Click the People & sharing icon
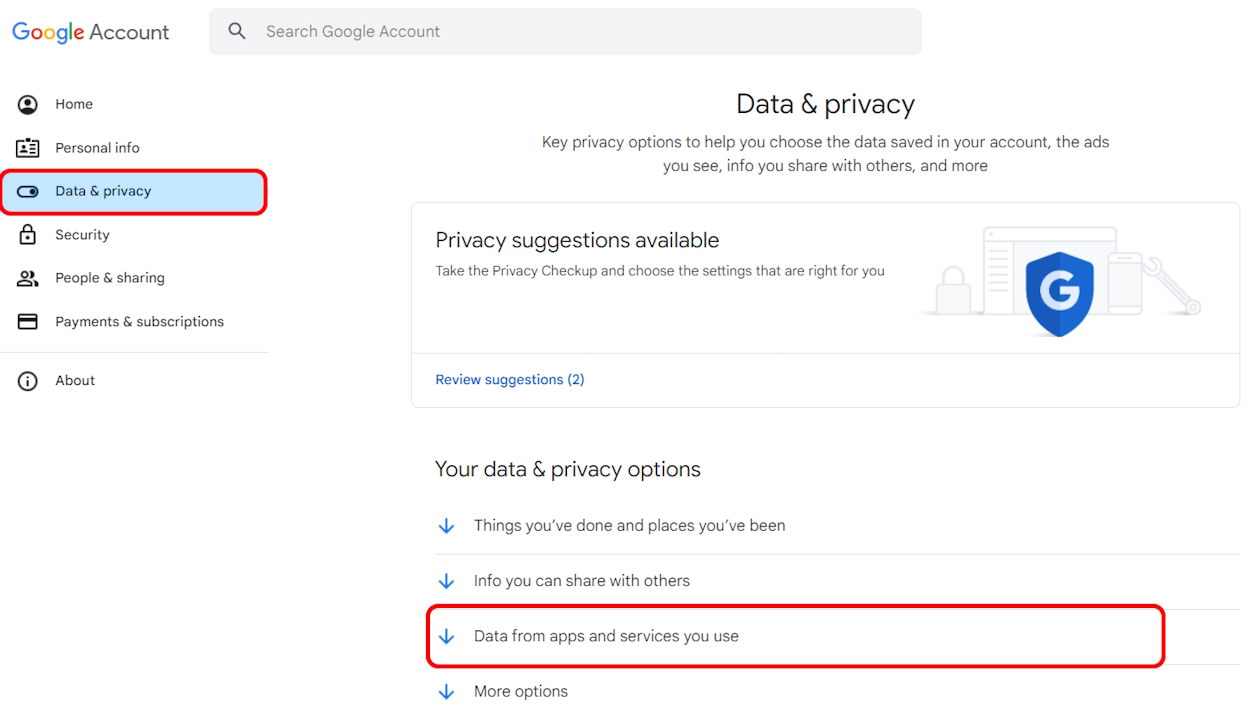The height and width of the screenshot is (716, 1250). [28, 277]
